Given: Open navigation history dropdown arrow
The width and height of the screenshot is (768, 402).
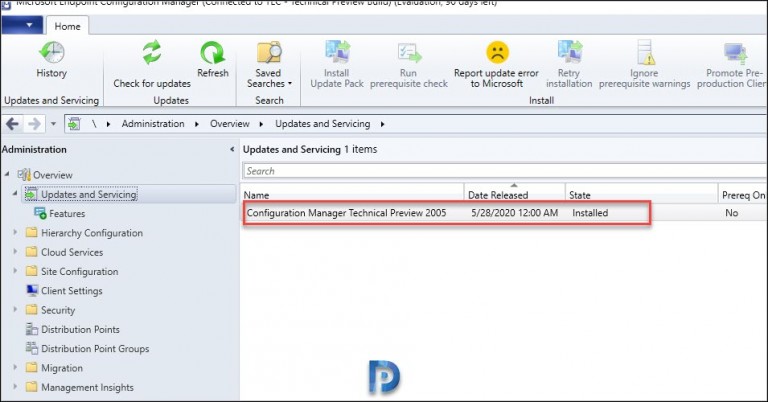Looking at the screenshot, I should [x=53, y=124].
